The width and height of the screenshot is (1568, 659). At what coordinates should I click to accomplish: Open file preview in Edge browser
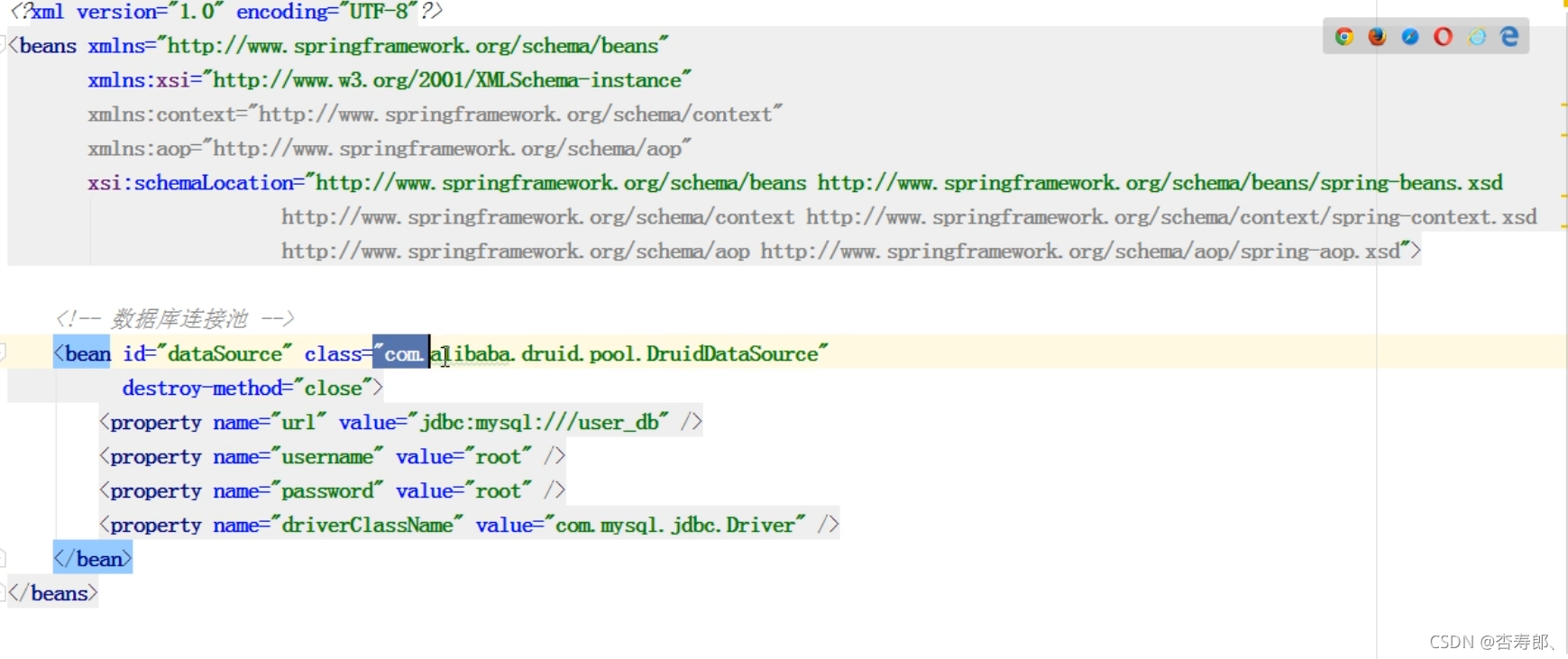(x=1509, y=36)
